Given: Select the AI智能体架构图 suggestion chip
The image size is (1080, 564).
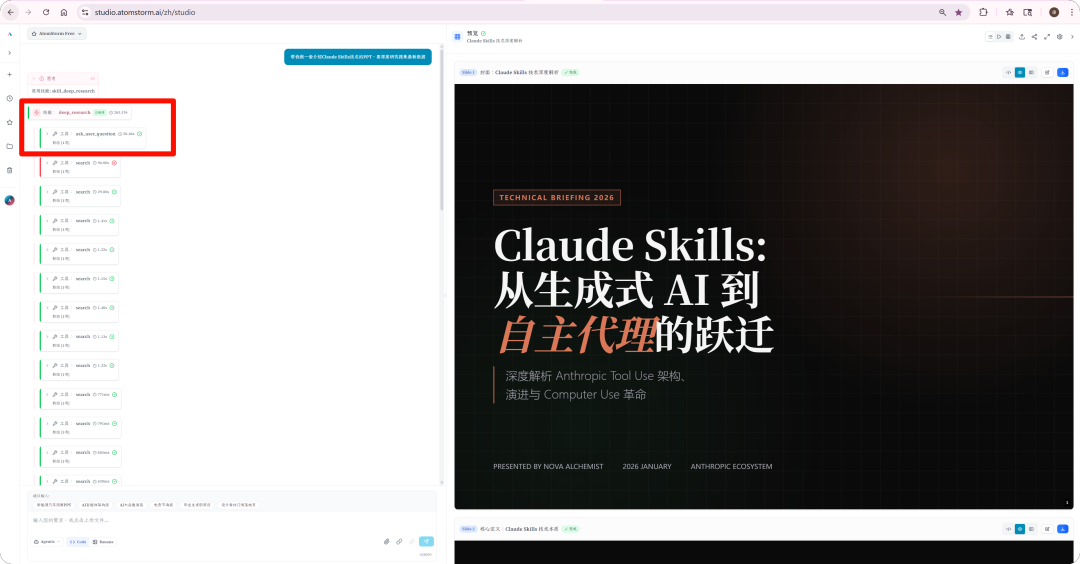Looking at the screenshot, I should pos(96,505).
